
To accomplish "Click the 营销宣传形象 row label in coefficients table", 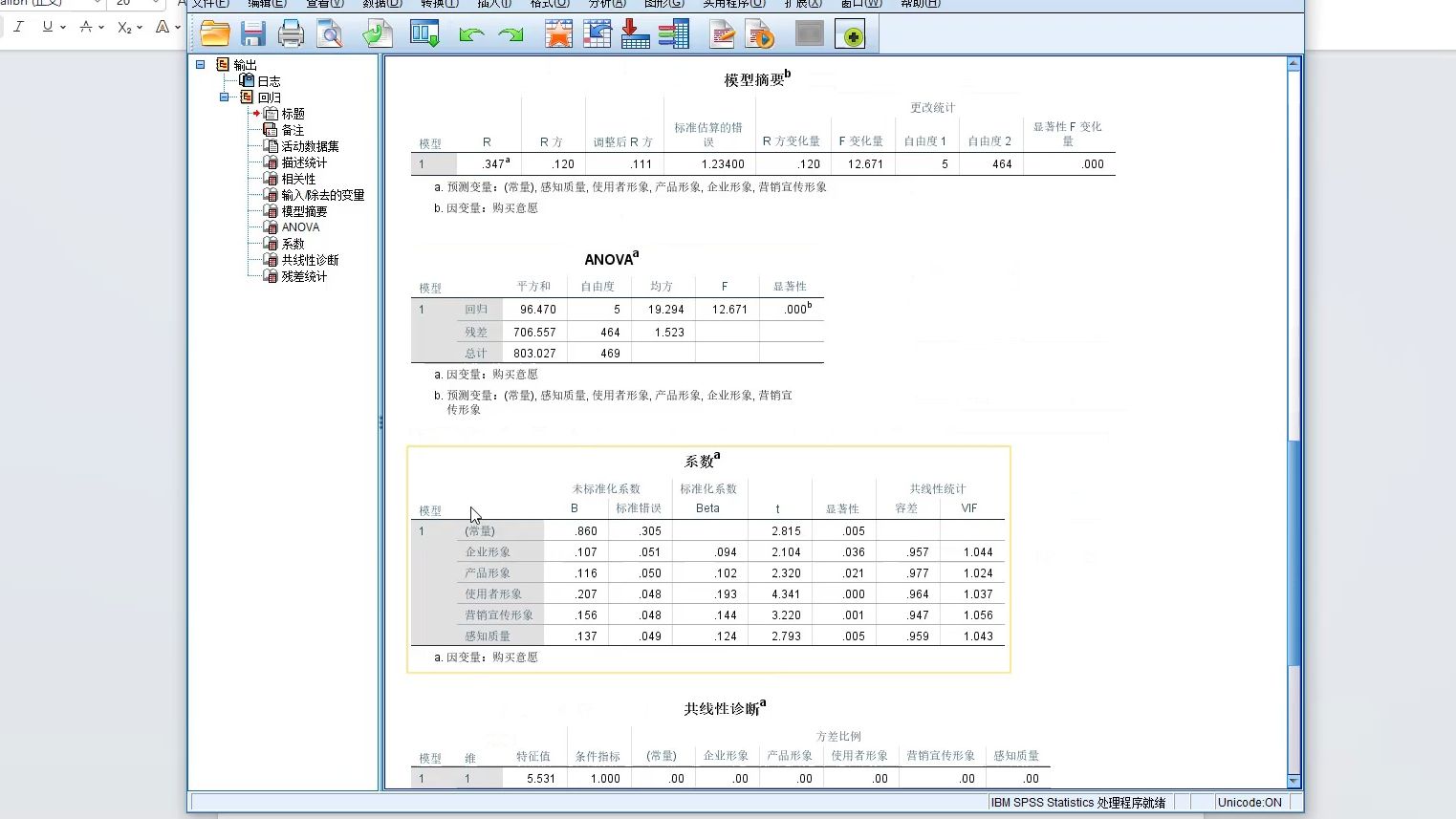I will coord(499,615).
